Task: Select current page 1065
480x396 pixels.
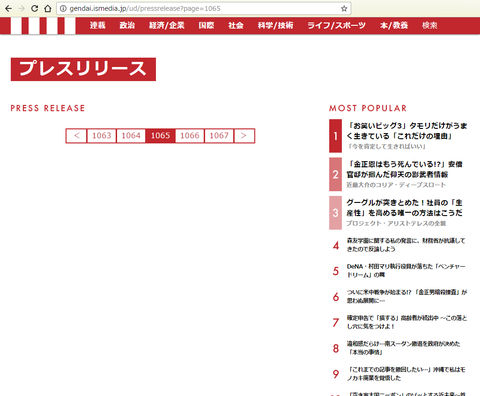Action: click(160, 136)
